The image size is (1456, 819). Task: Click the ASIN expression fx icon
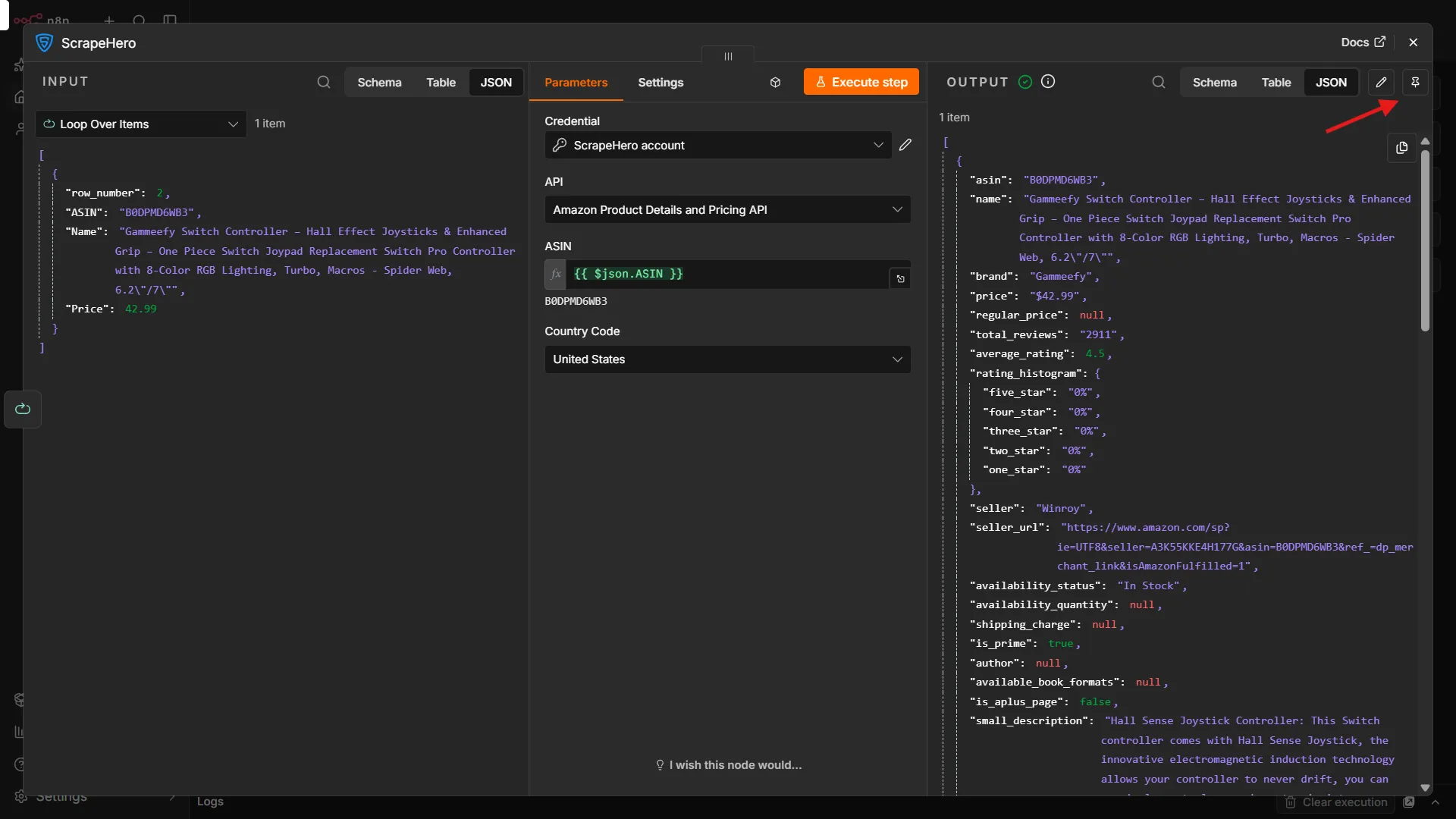click(x=556, y=275)
